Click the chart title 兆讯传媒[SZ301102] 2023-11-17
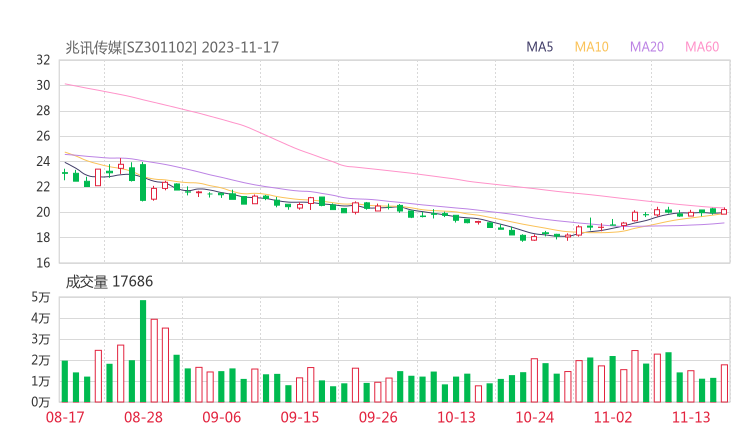 click(172, 47)
